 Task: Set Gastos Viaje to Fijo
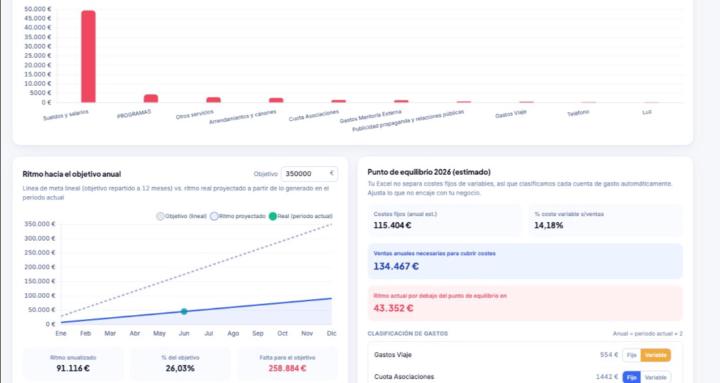(x=632, y=355)
